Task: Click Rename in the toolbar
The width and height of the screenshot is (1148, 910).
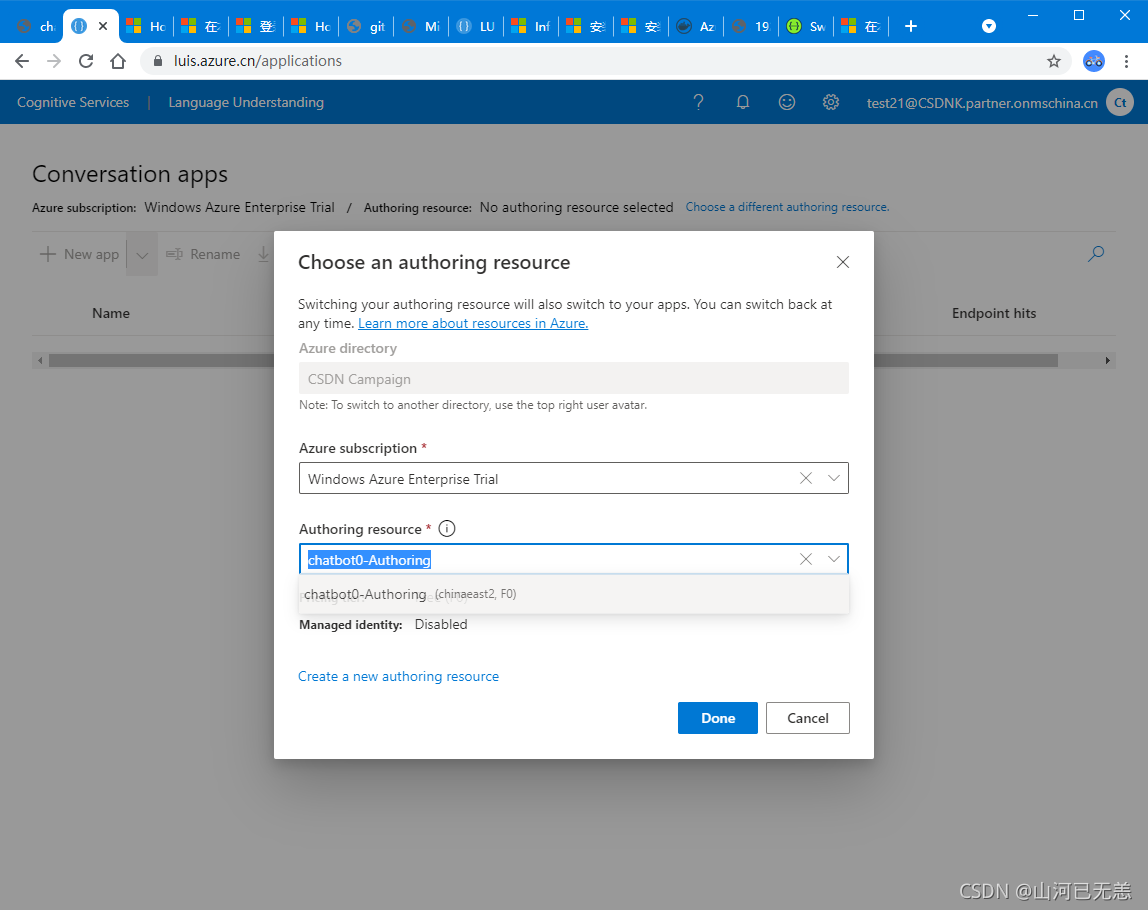Action: pos(203,254)
